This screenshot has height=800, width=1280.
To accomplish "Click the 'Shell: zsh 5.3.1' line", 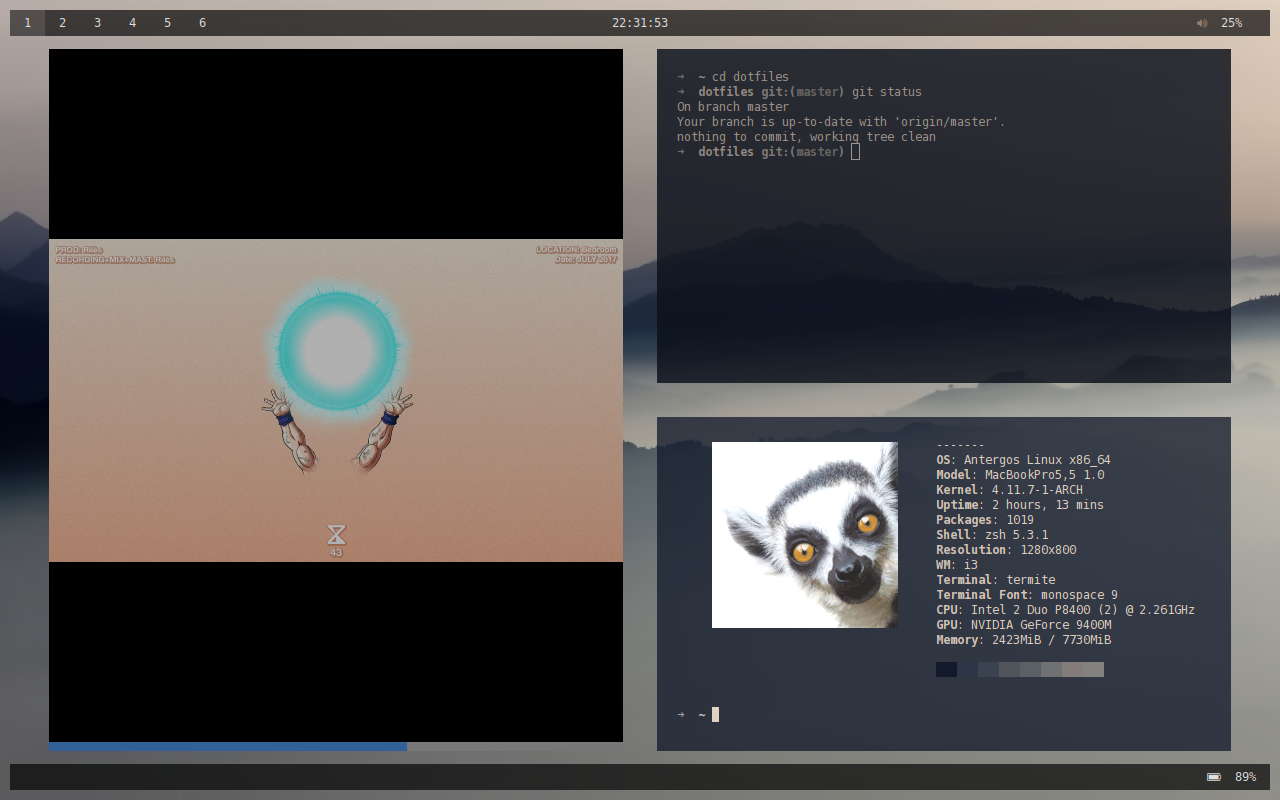I will coord(992,535).
